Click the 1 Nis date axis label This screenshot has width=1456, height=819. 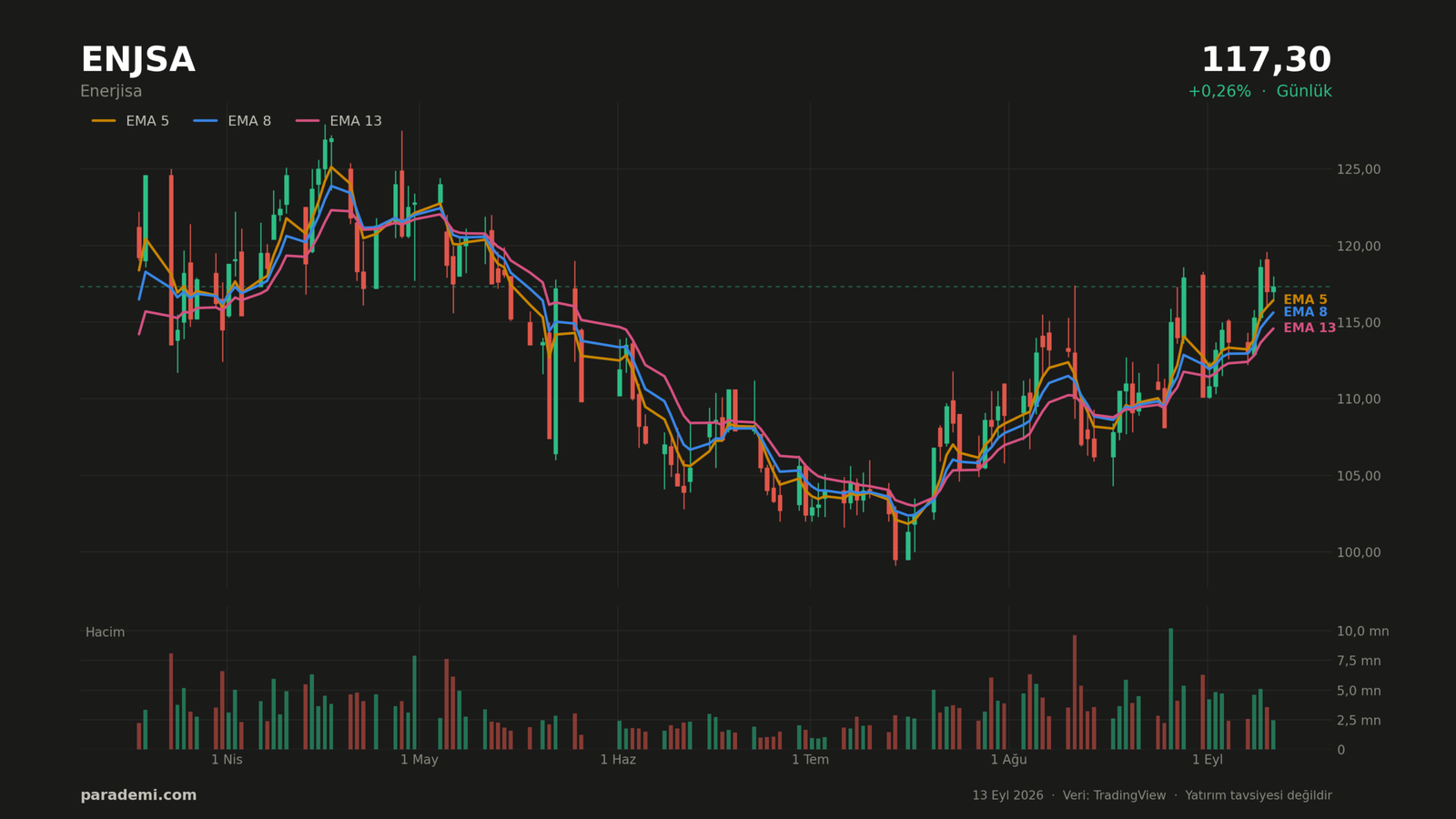[x=227, y=760]
